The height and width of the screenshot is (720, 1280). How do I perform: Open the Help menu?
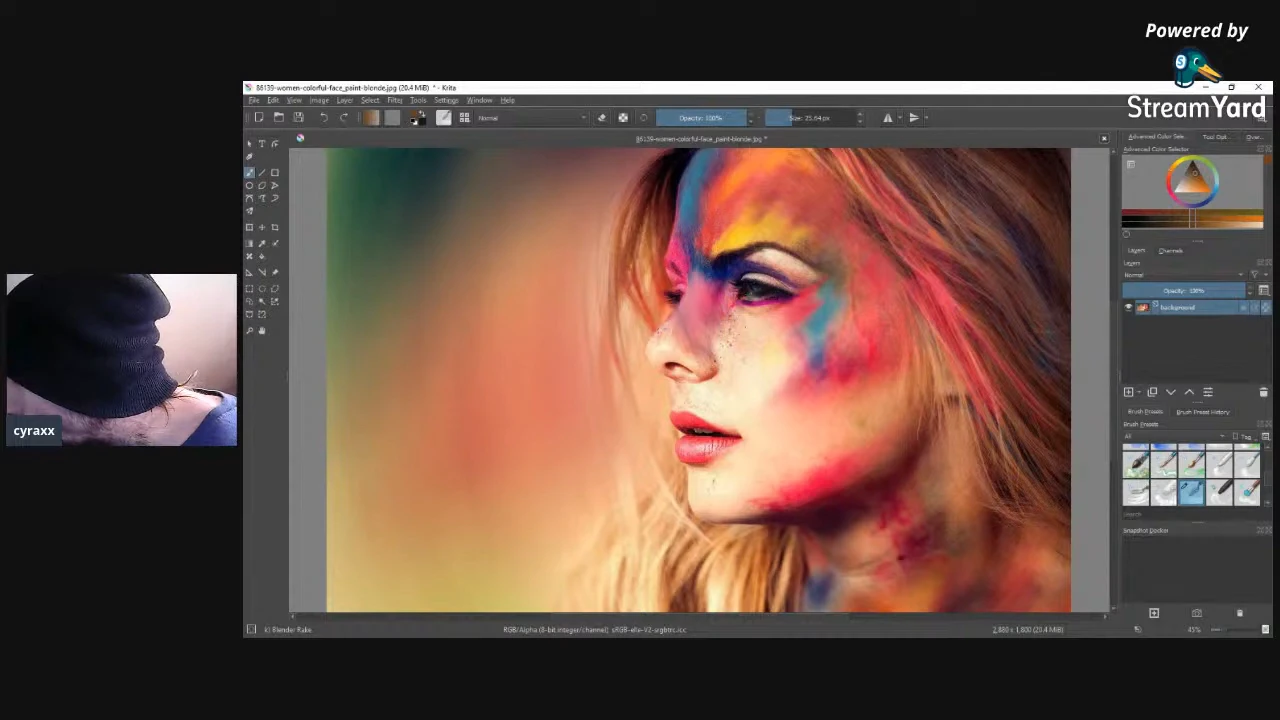(507, 100)
